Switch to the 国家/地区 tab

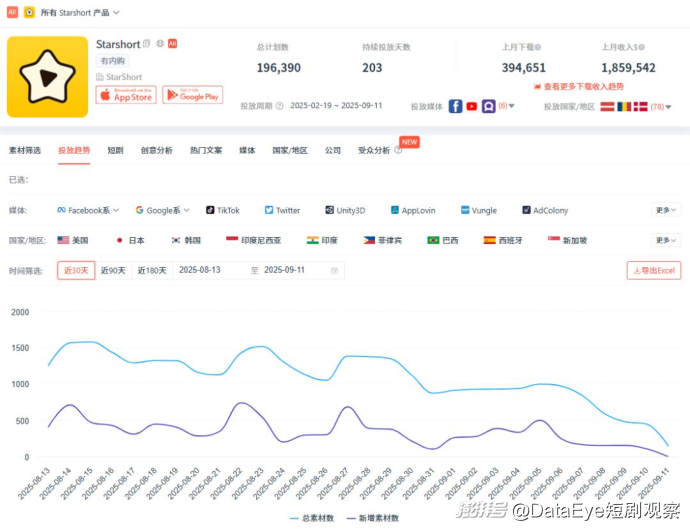(290, 150)
